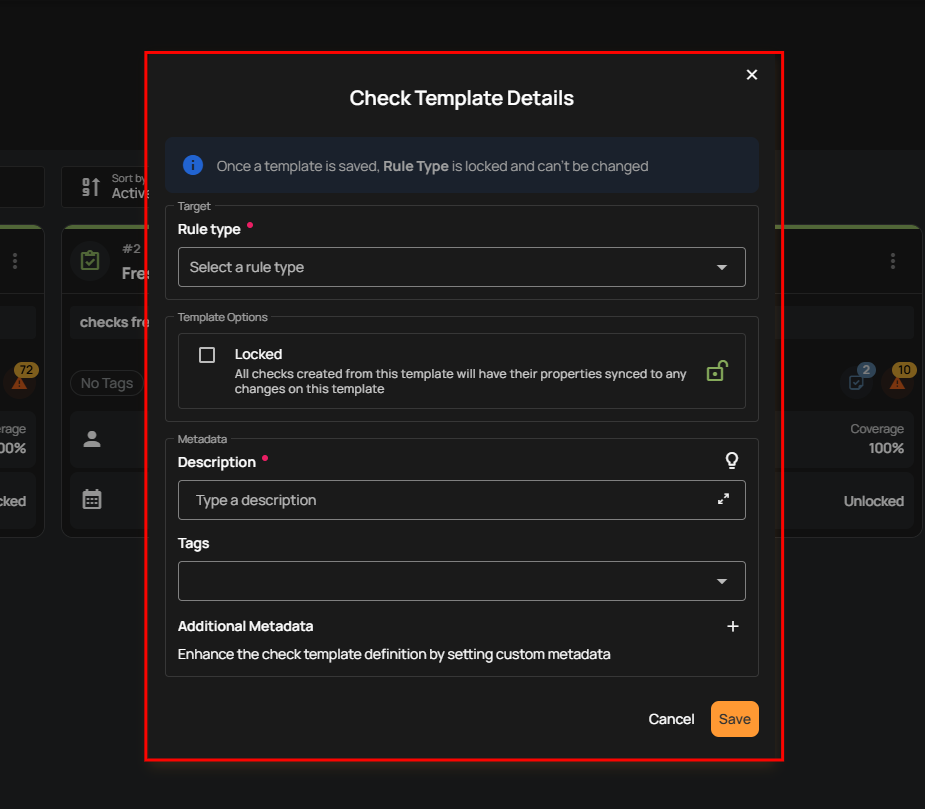The width and height of the screenshot is (925, 809).
Task: Click the orange Save button
Action: [x=735, y=719]
